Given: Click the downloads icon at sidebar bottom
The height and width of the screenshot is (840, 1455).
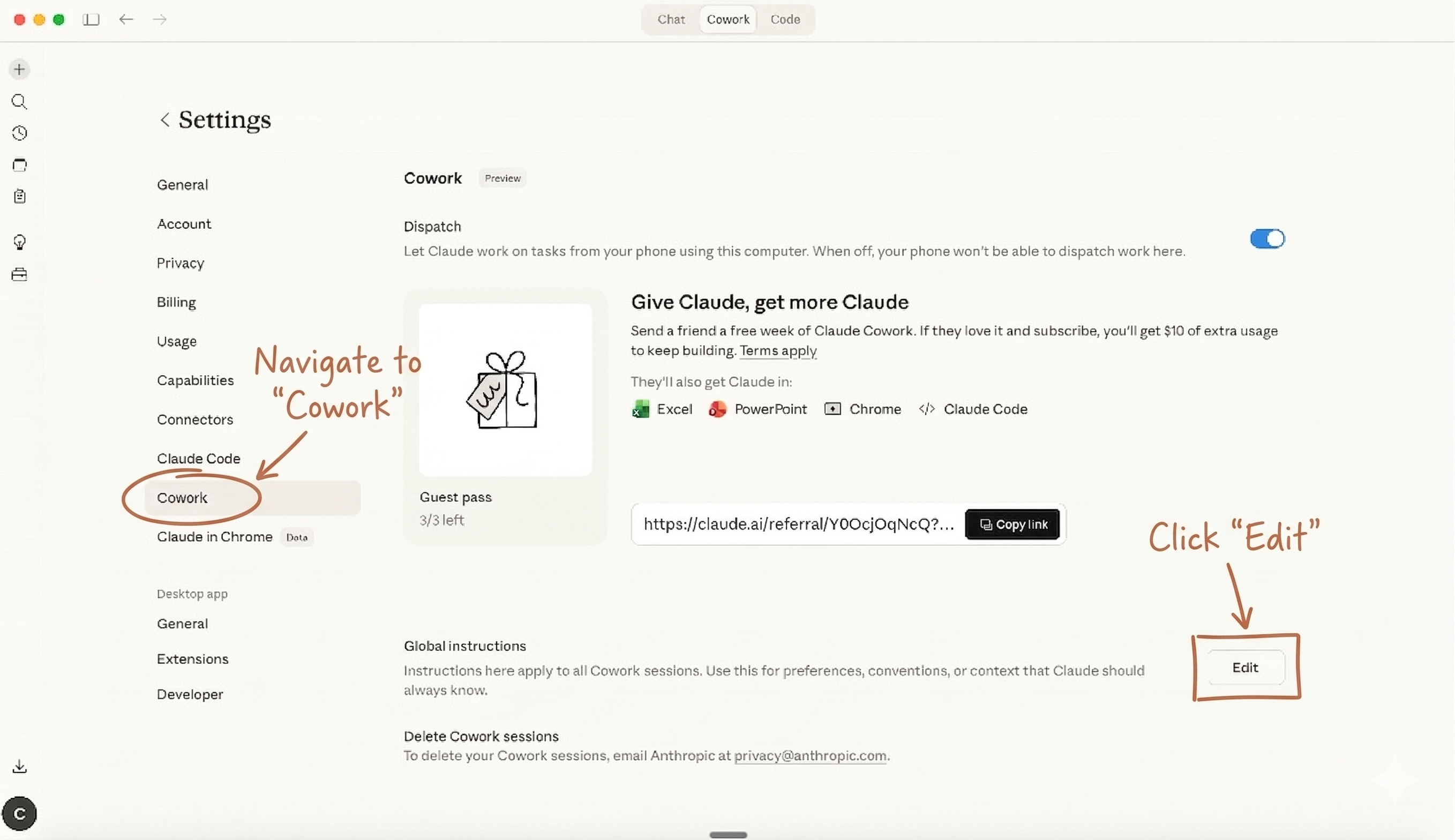Looking at the screenshot, I should click(19, 766).
